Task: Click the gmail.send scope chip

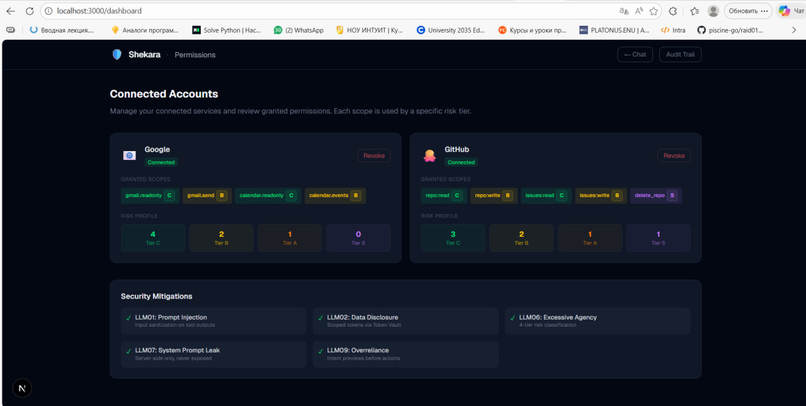Action: coord(207,195)
